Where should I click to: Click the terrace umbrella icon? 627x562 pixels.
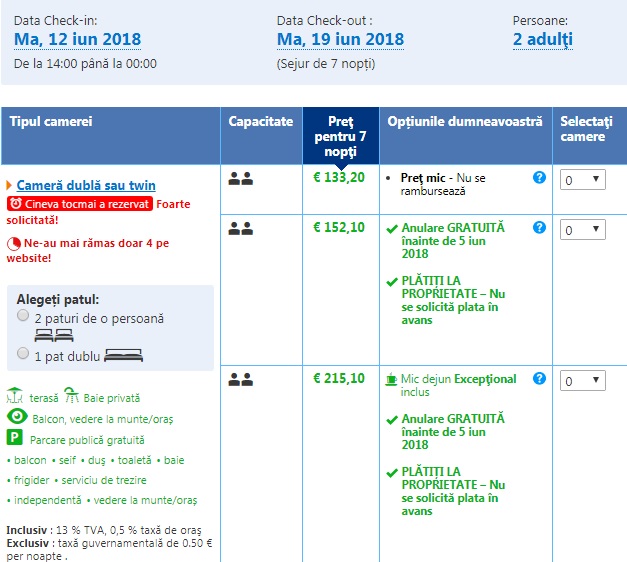click(x=15, y=397)
